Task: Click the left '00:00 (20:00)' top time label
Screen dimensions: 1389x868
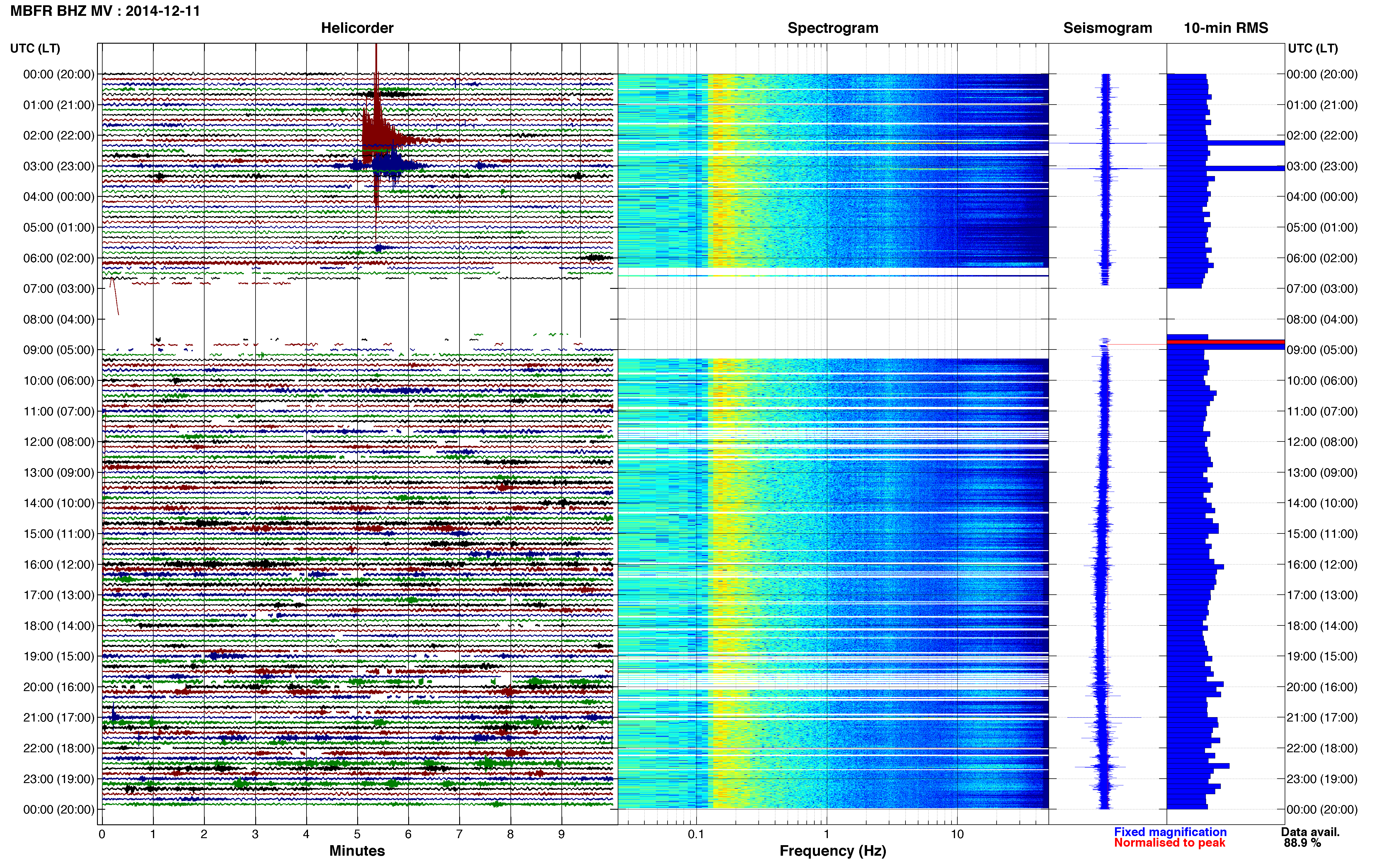Action: [59, 74]
